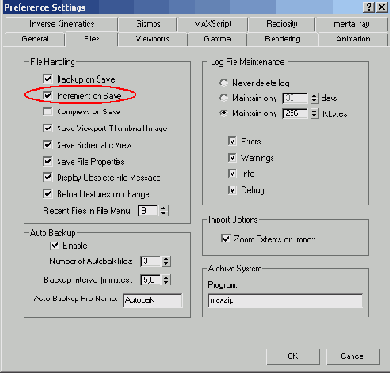Viewport: 390px width, 373px height.
Task: Open the mental ray tab
Action: coord(351,24)
